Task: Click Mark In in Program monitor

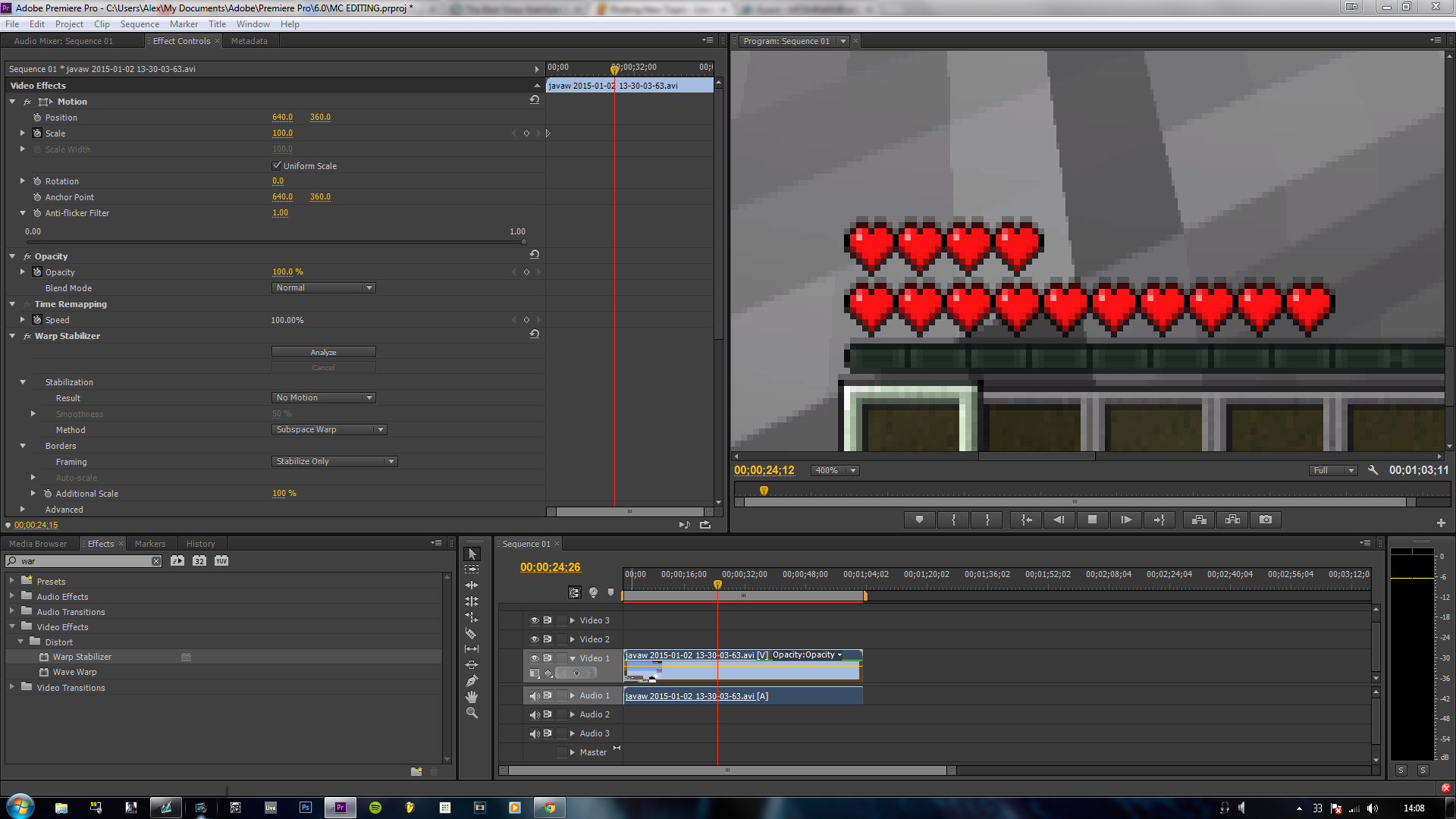Action: [x=954, y=519]
